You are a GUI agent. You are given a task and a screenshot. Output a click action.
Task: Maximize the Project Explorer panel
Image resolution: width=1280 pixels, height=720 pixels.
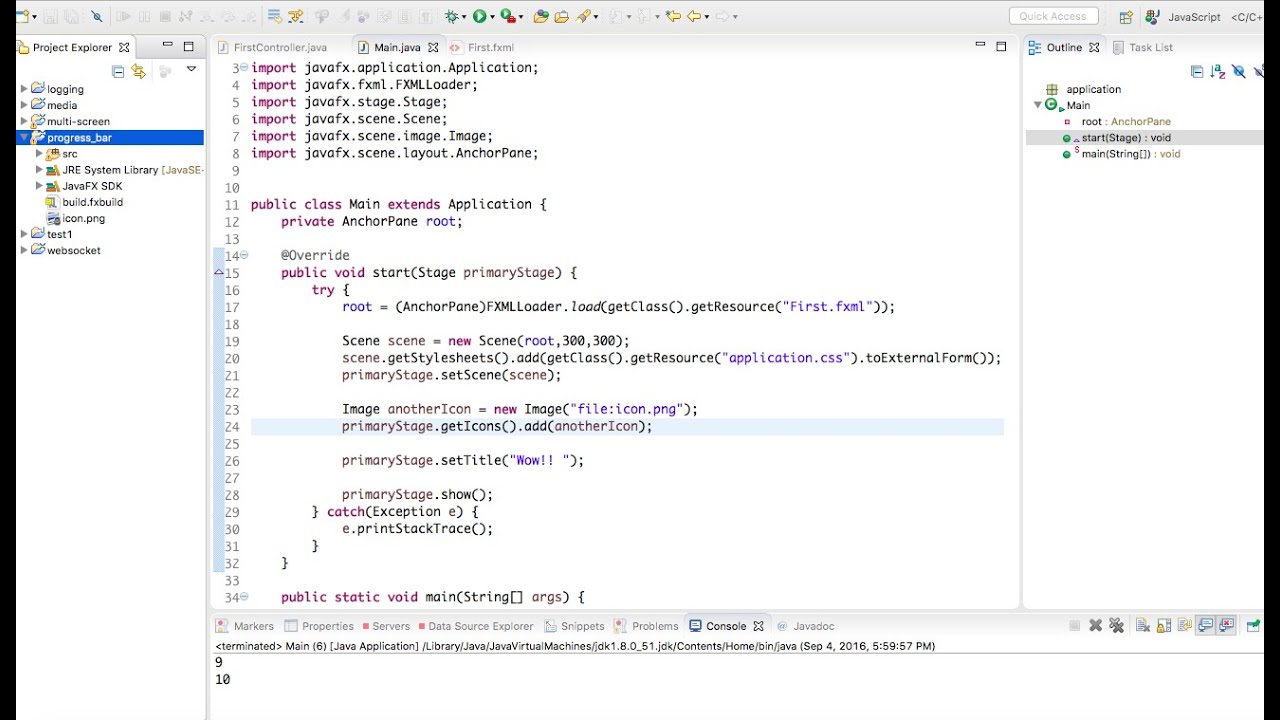188,46
